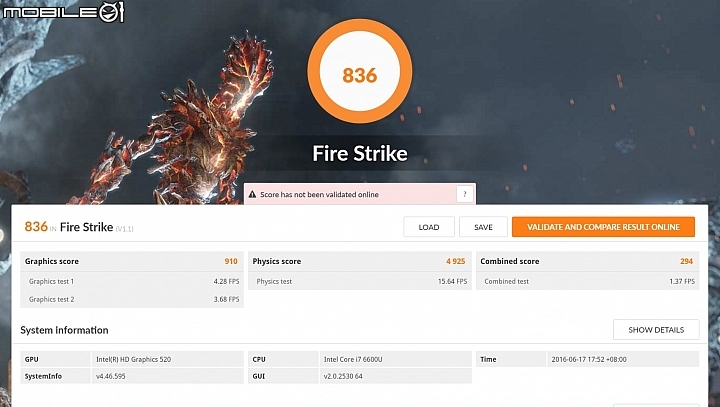
Task: Select the Graphics test 2 row
Action: 132,299
